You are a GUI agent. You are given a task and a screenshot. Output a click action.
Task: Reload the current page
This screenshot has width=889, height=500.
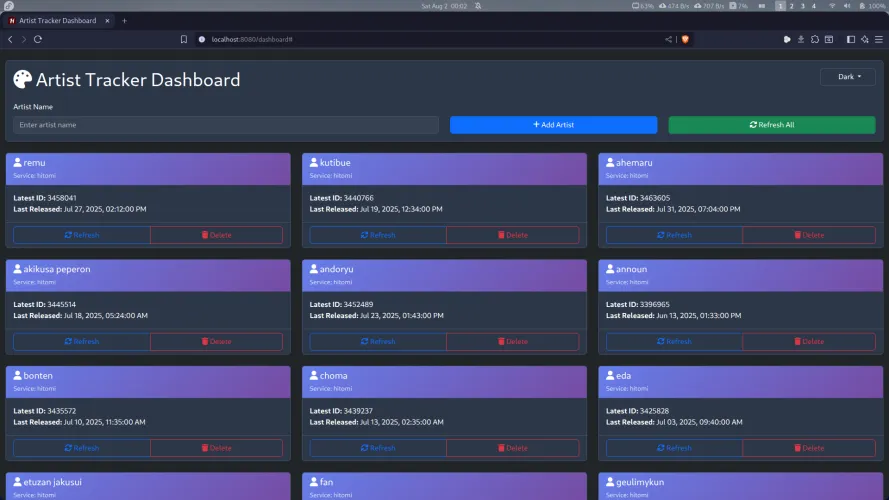38,39
